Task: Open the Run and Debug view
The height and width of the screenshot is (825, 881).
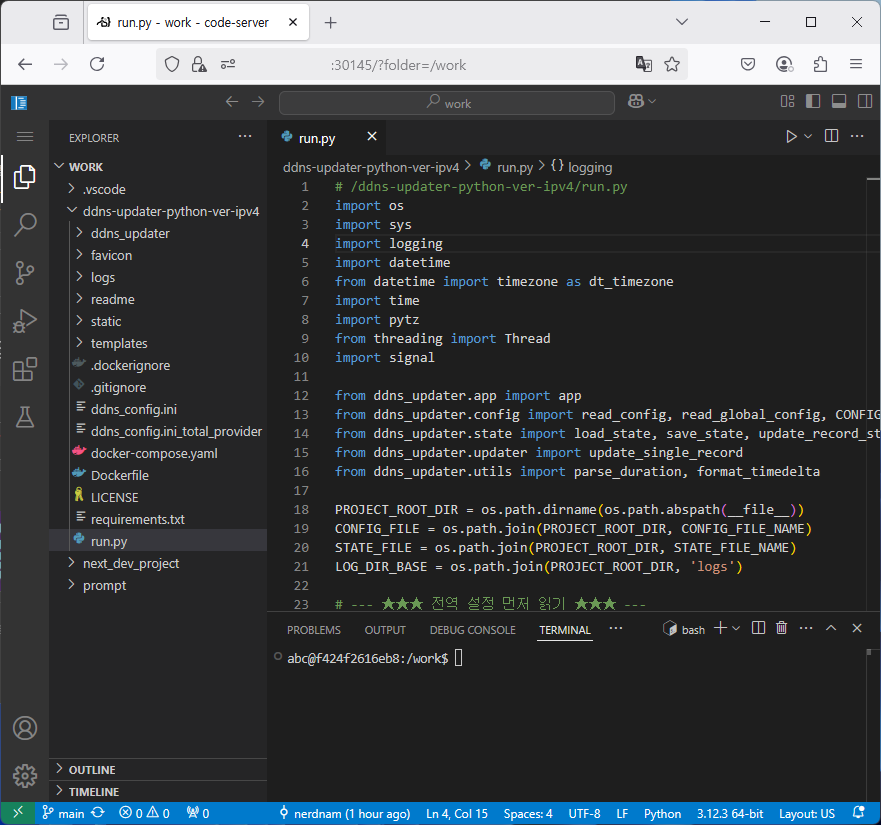Action: click(x=24, y=321)
